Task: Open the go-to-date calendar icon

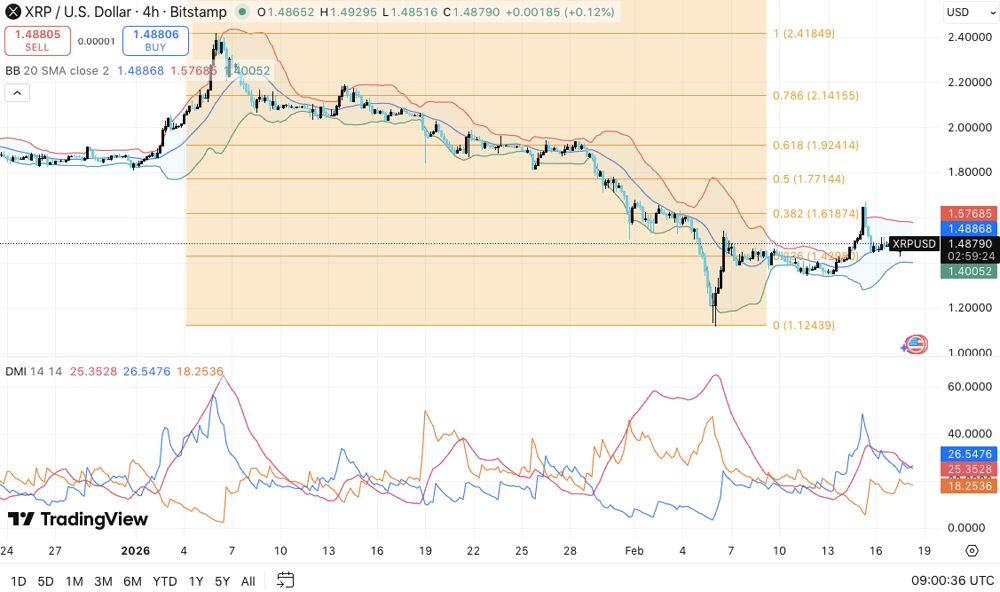Action: [x=285, y=580]
